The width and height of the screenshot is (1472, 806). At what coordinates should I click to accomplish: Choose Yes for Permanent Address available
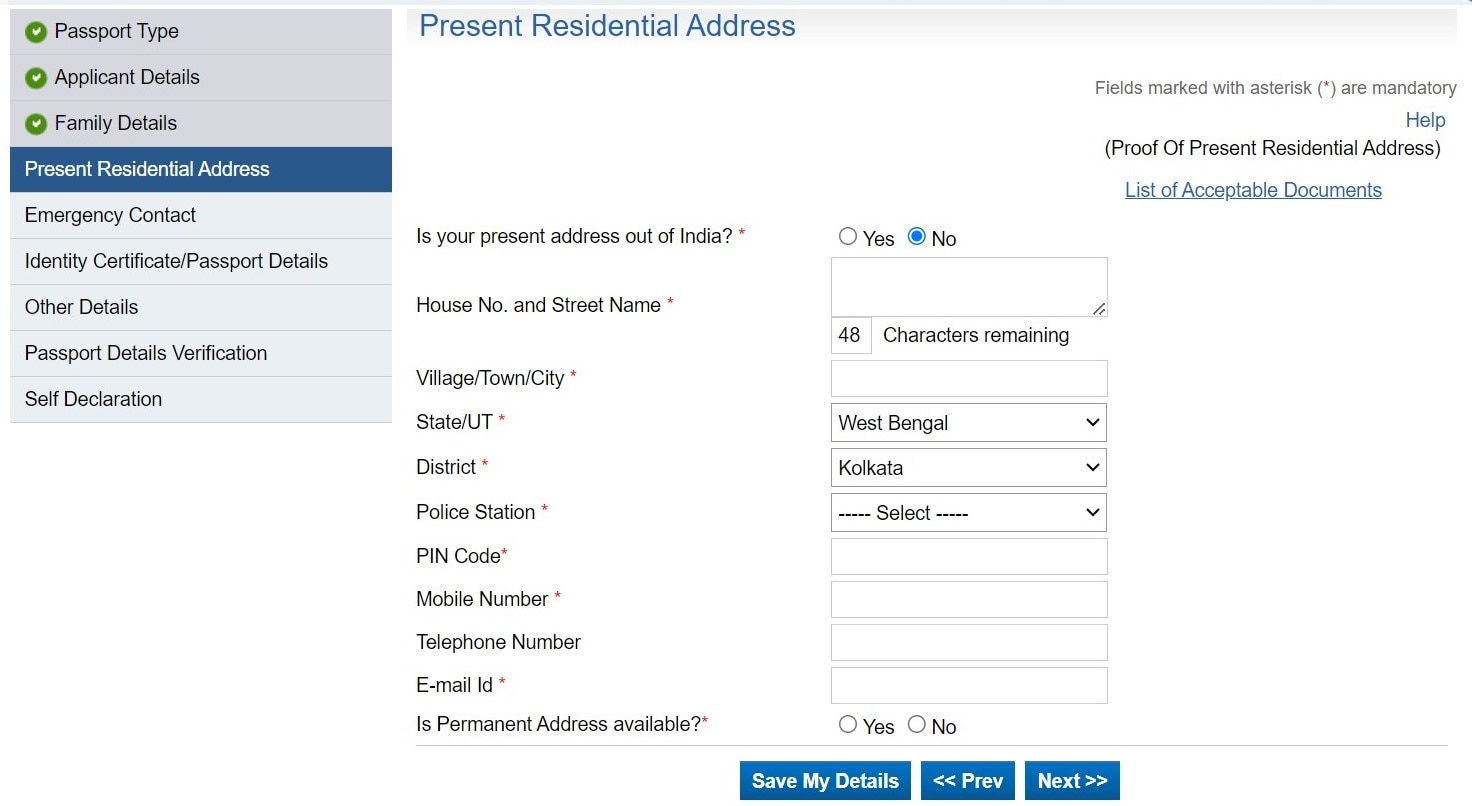(x=848, y=725)
